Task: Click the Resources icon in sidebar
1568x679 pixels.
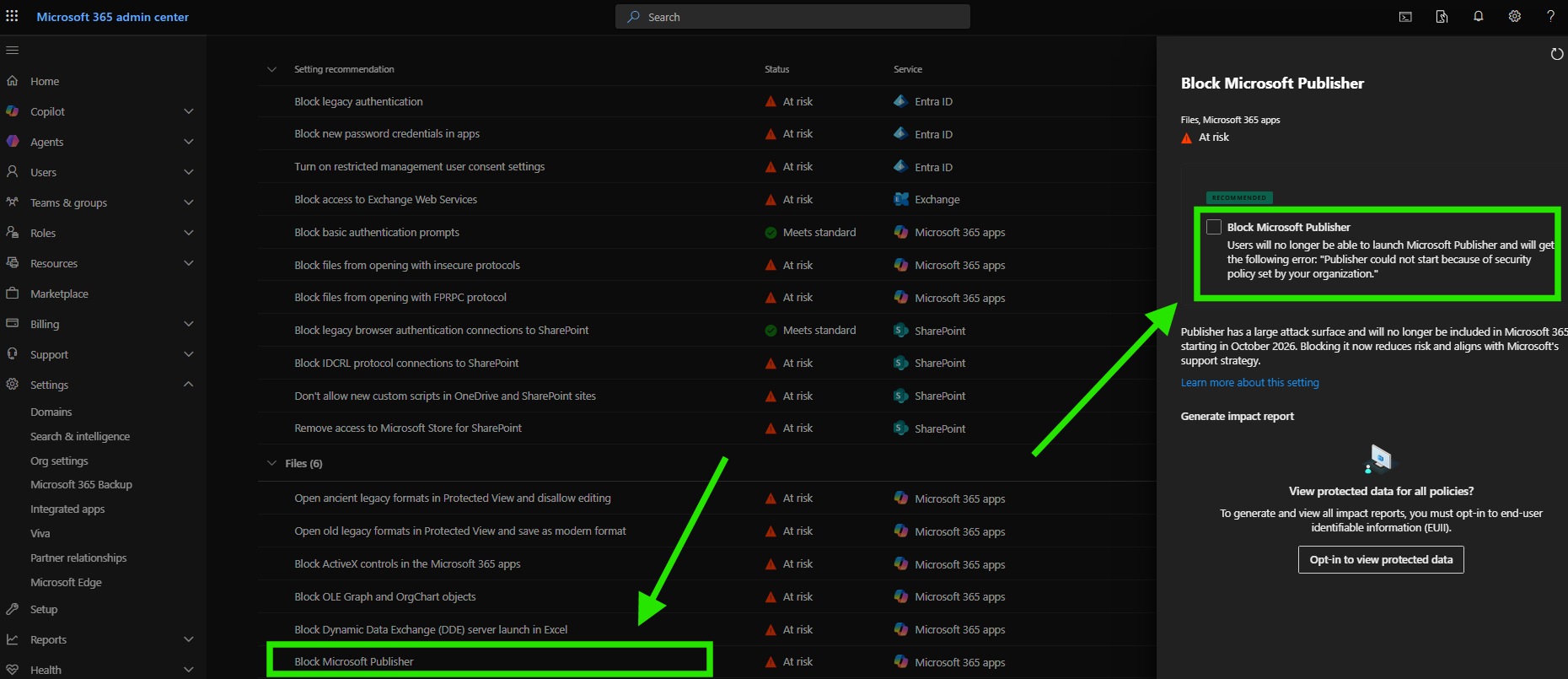Action: (12, 263)
